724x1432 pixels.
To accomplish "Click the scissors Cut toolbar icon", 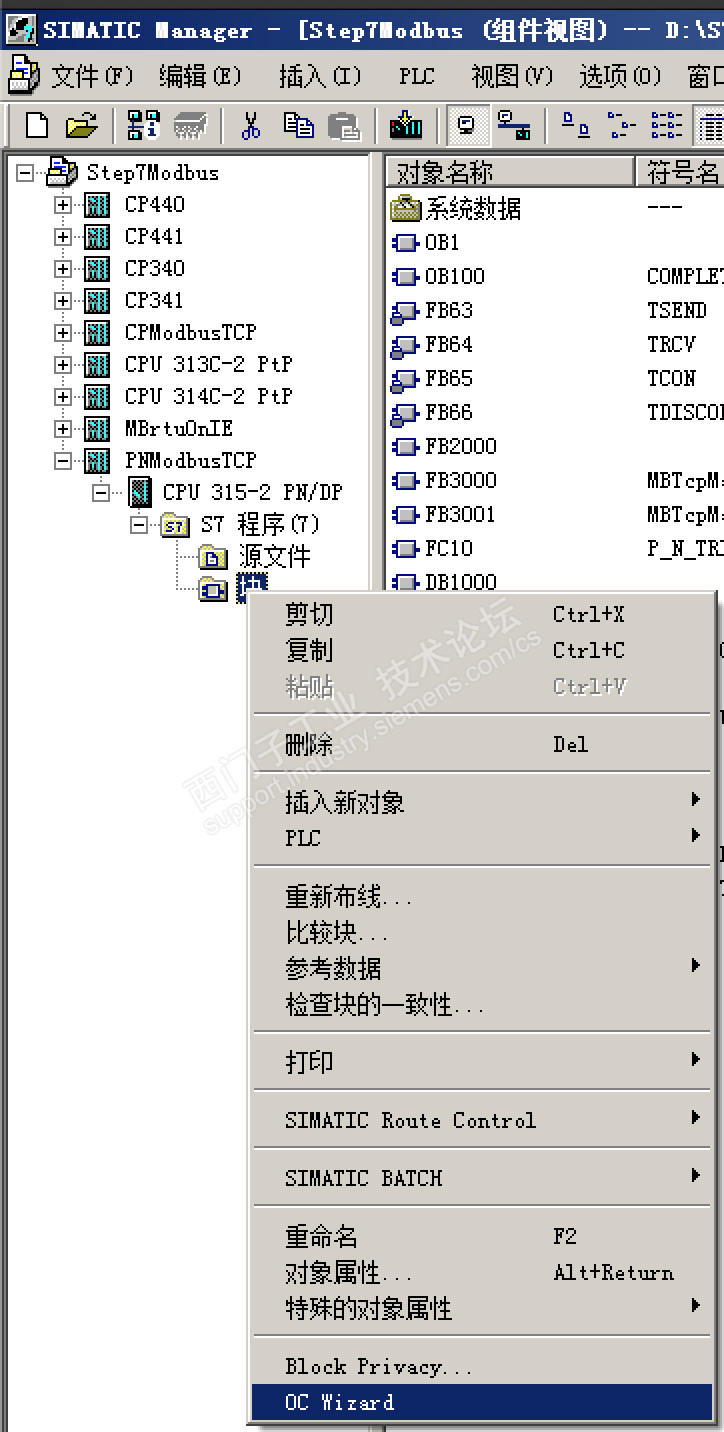I will [x=251, y=126].
